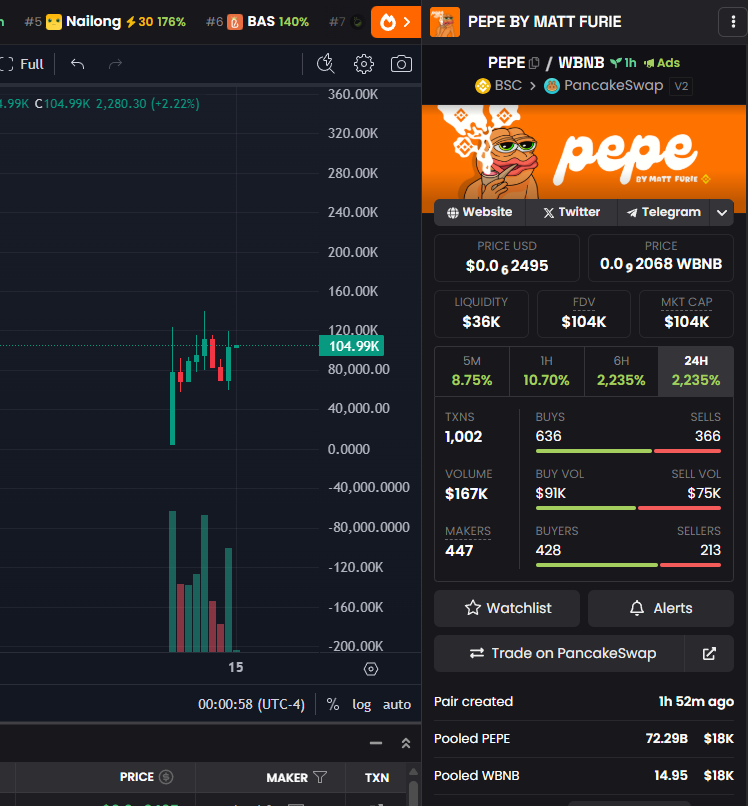748x806 pixels.
Task: Click the Pair created 1h 52m ago row
Action: (583, 702)
